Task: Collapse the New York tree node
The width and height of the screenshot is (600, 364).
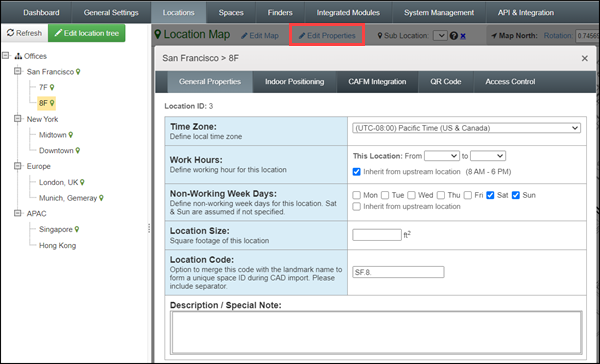Action: (18, 119)
